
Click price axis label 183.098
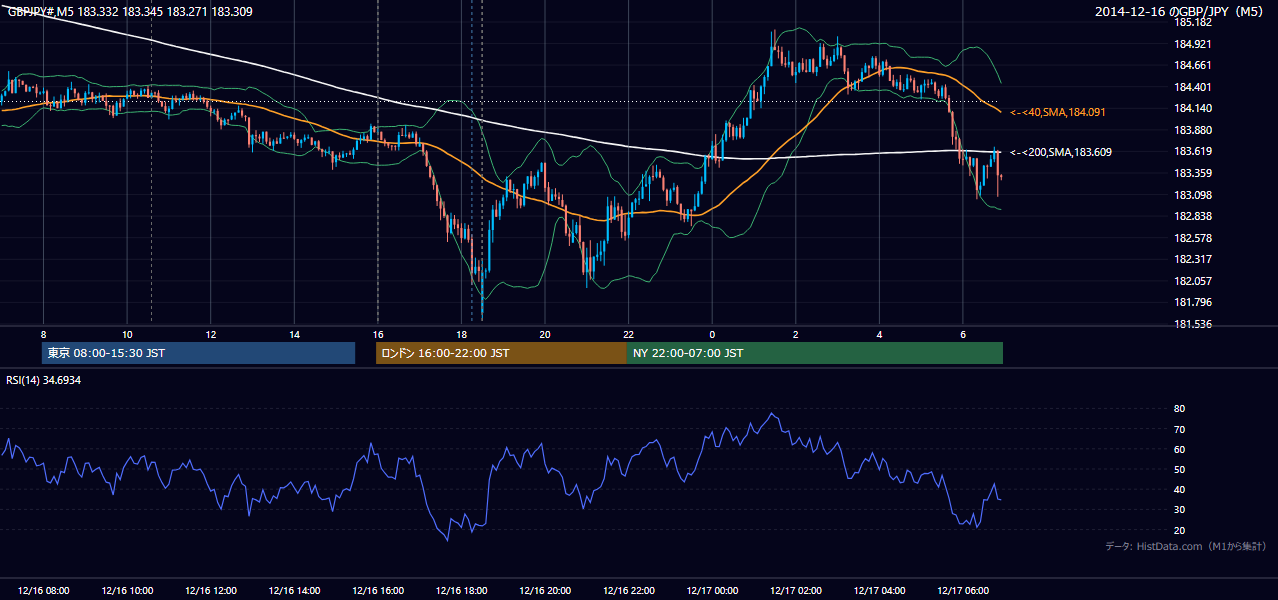(x=1192, y=195)
